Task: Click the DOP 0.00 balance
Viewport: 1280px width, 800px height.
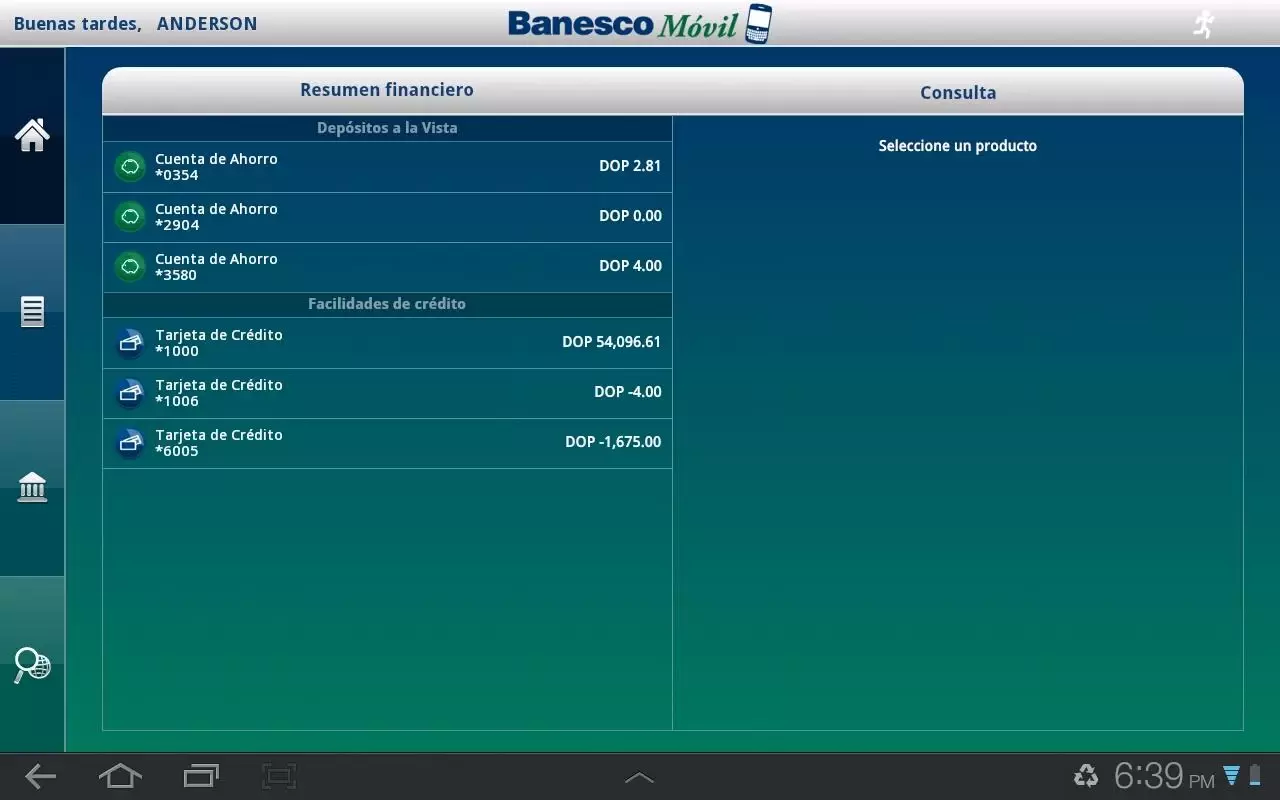Action: [630, 216]
